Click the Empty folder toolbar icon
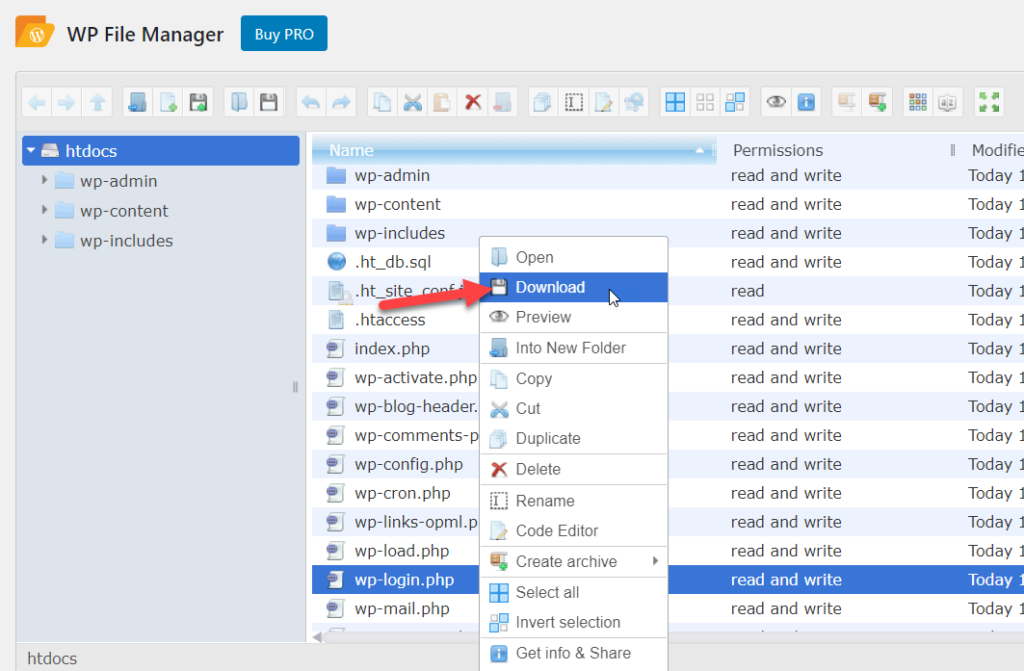 coord(502,103)
